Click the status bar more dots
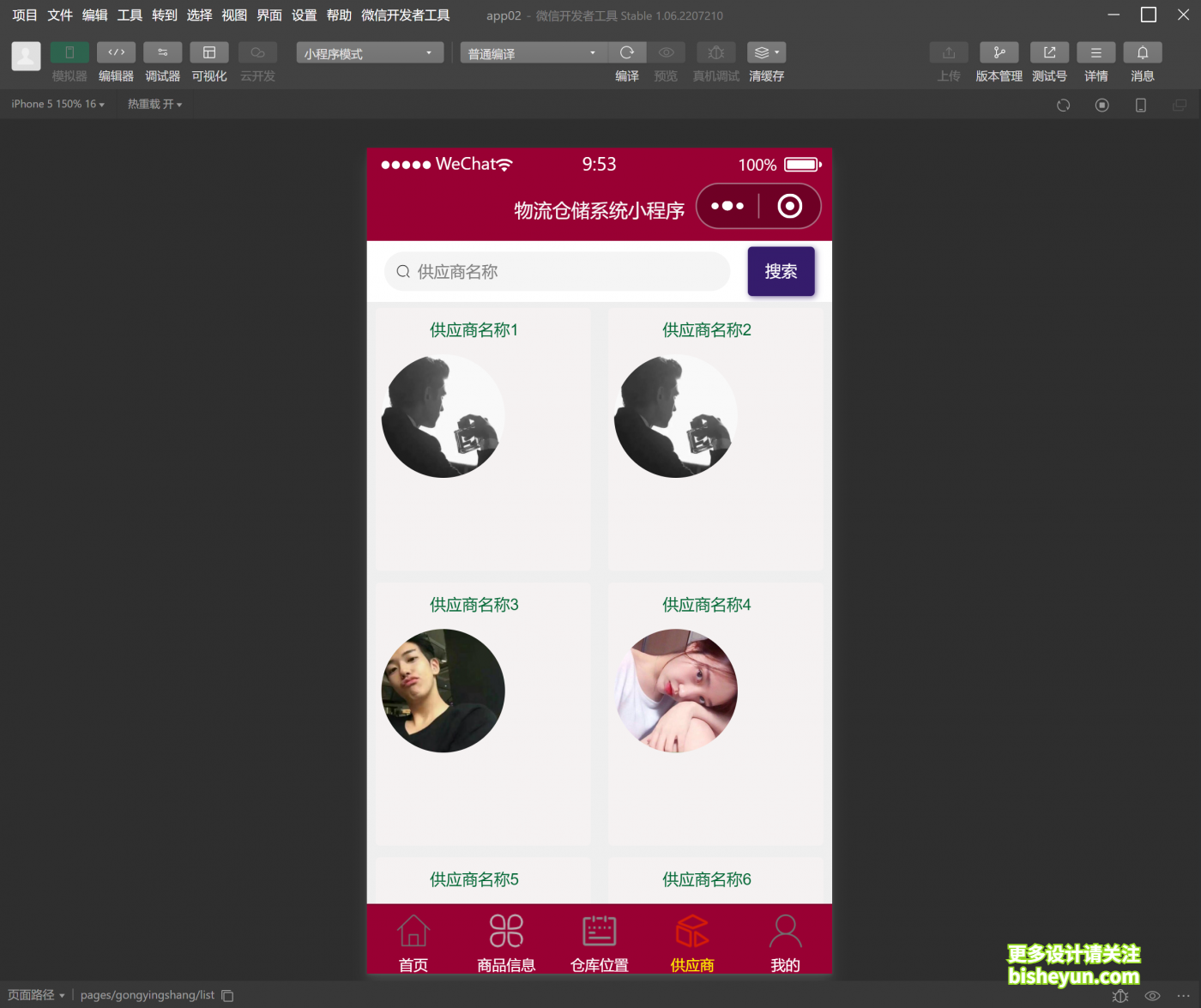1201x1008 pixels. [1184, 996]
